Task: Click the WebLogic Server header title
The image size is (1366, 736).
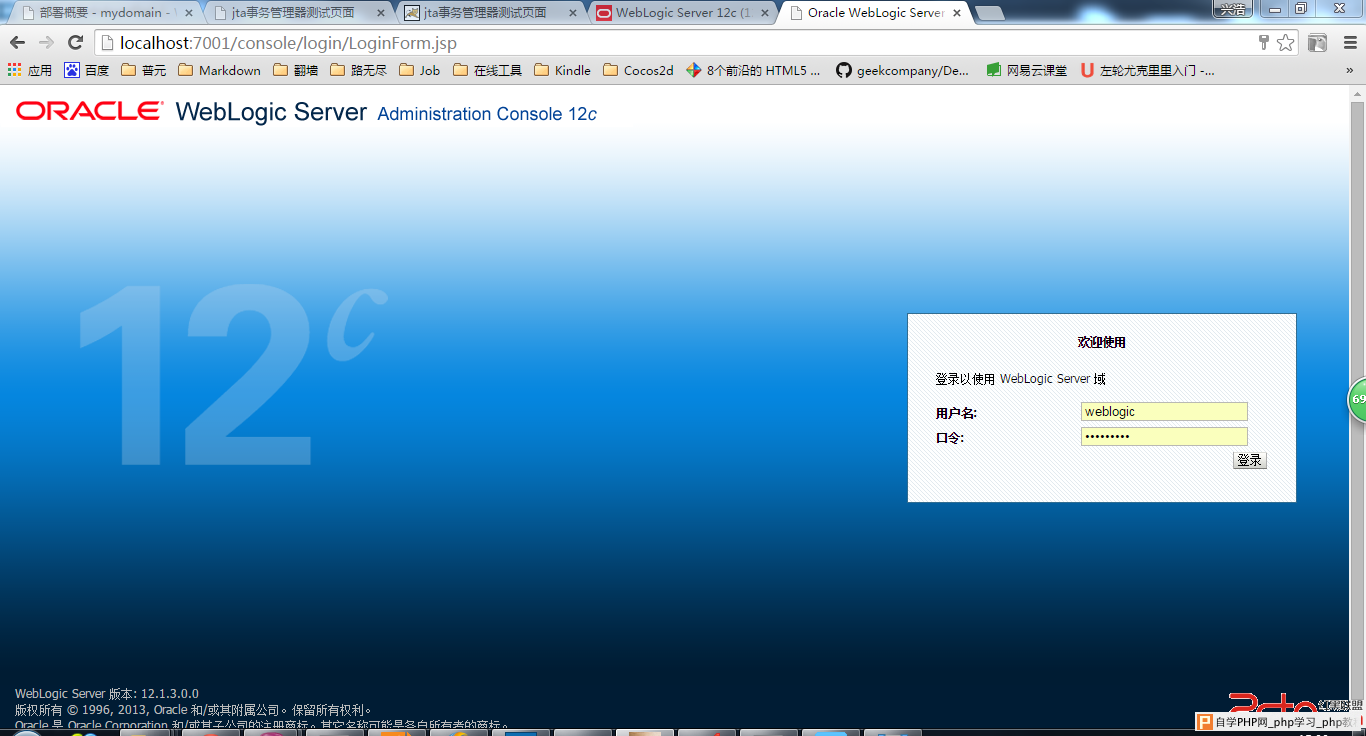Action: click(x=271, y=112)
